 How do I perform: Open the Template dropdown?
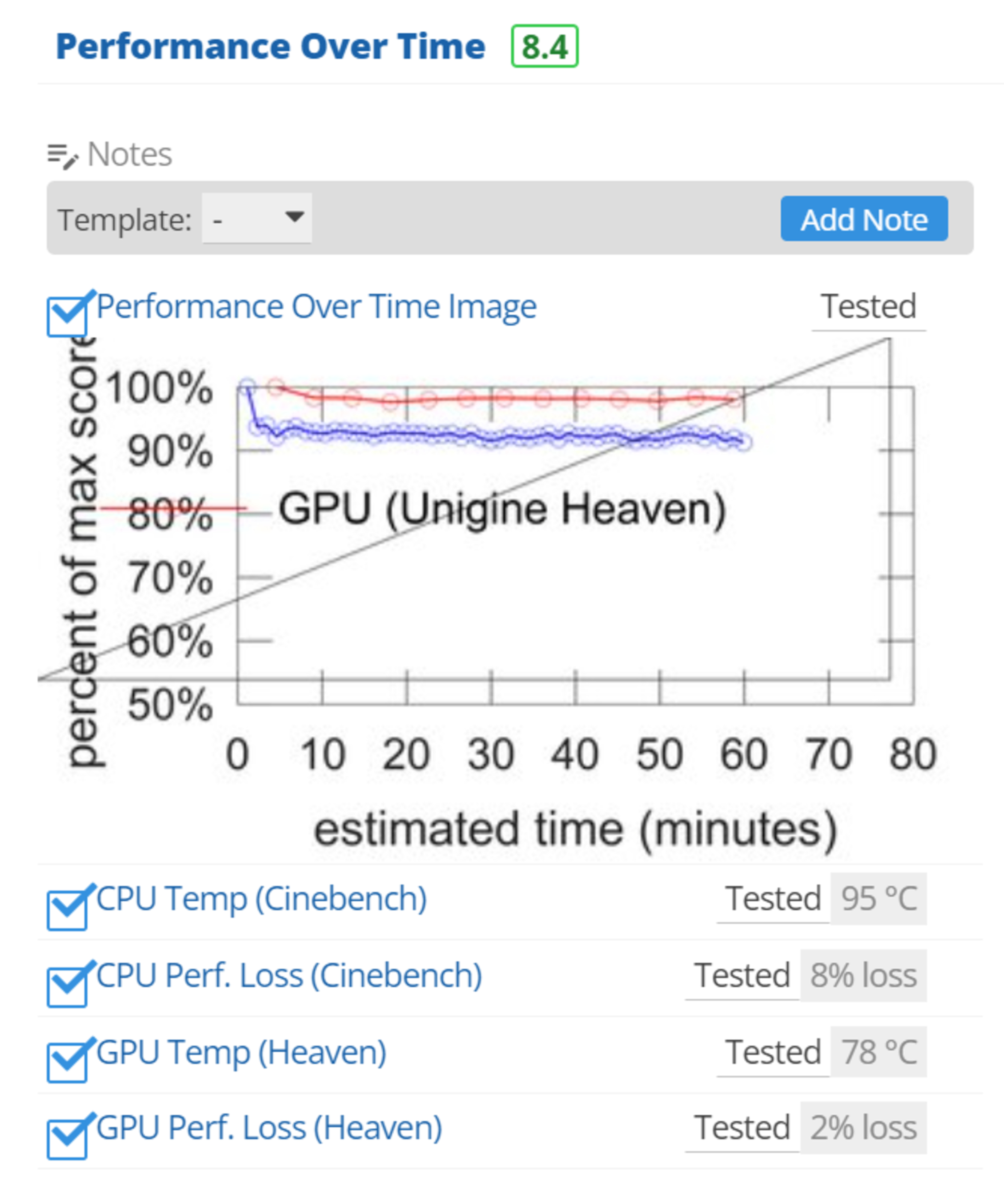coord(256,218)
